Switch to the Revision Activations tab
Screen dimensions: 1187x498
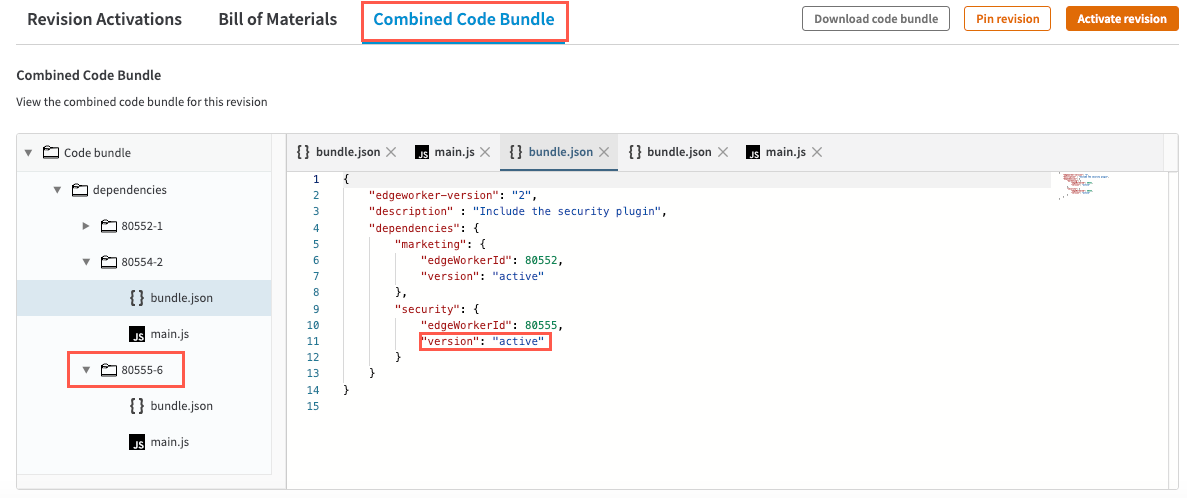tap(104, 20)
